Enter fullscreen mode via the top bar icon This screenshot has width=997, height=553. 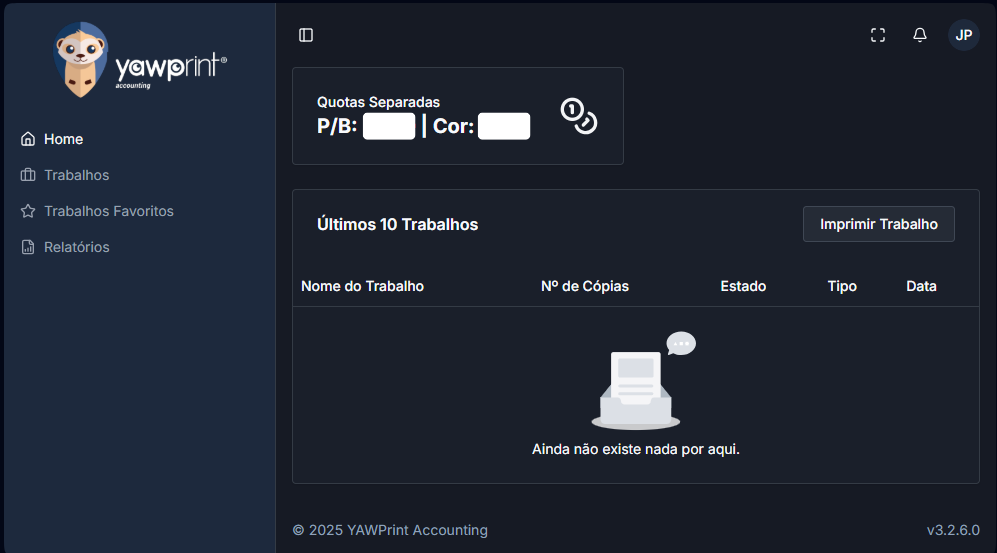coord(878,35)
